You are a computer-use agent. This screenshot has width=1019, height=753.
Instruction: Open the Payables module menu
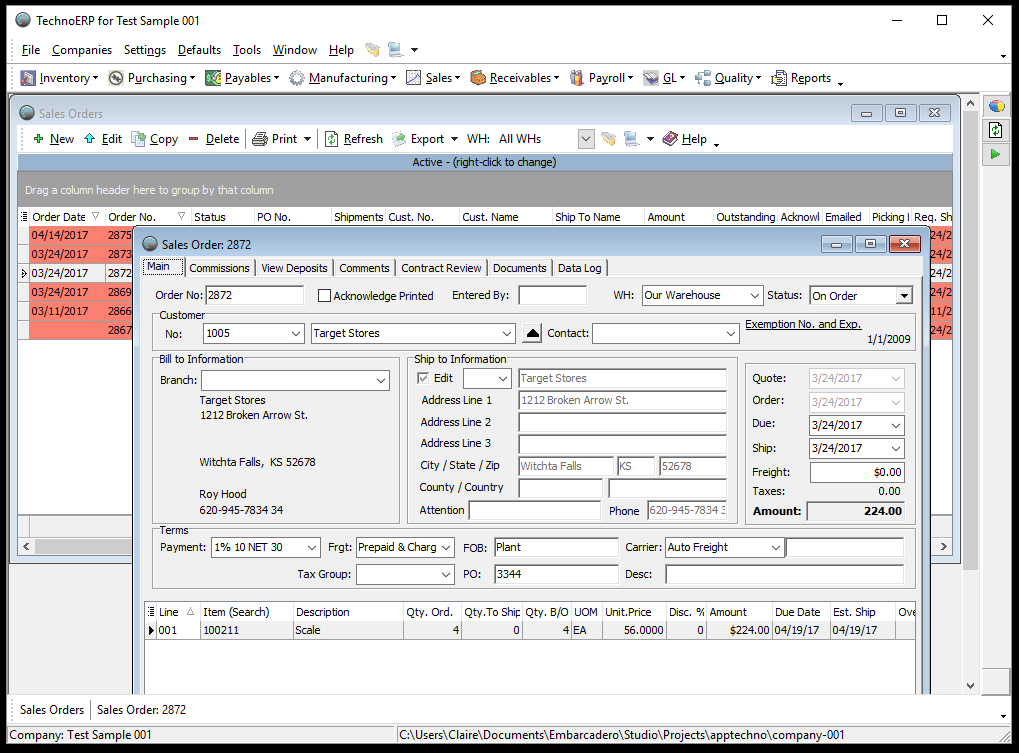tap(242, 78)
